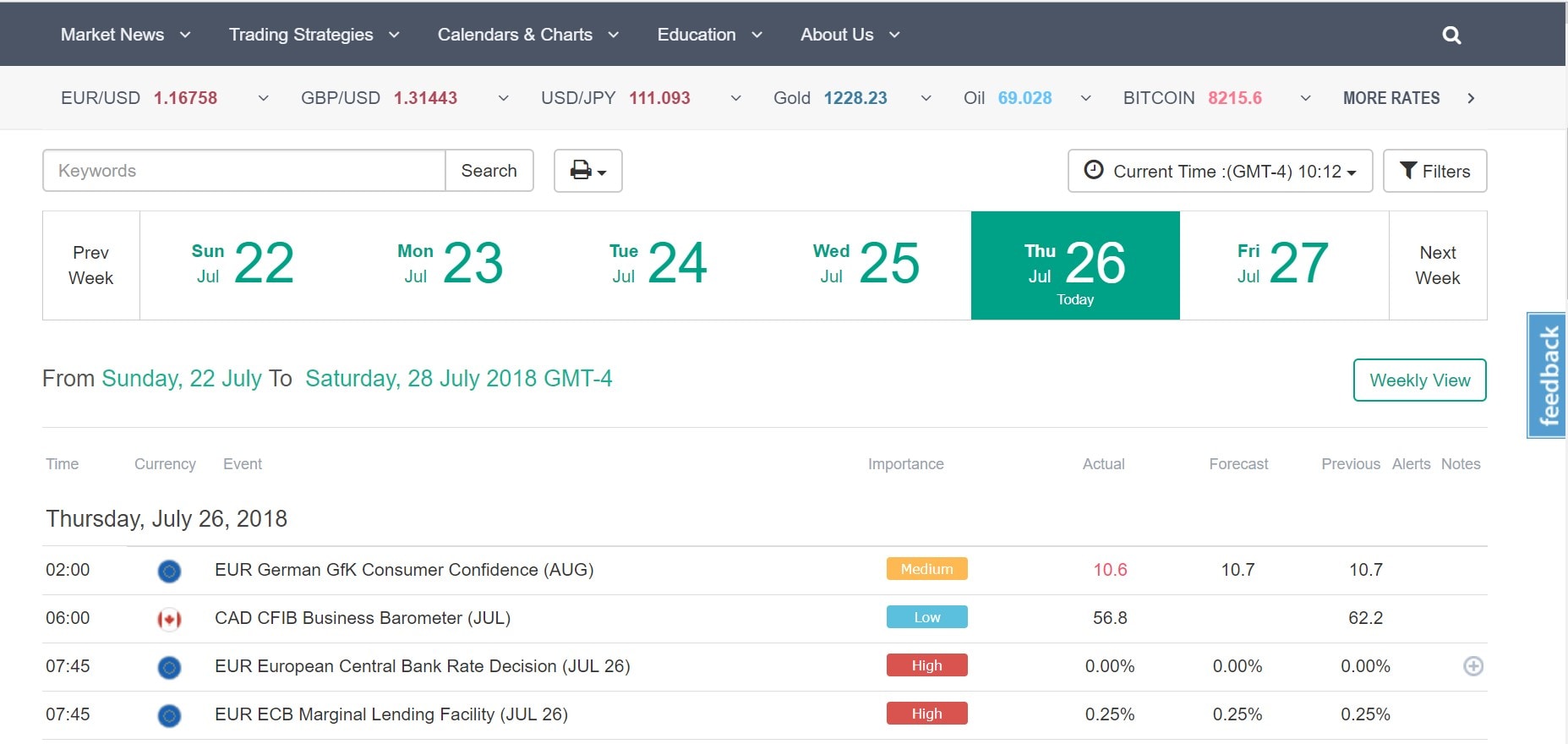Open the Market News menu
Screen dimensions: 1568x744
pos(125,35)
